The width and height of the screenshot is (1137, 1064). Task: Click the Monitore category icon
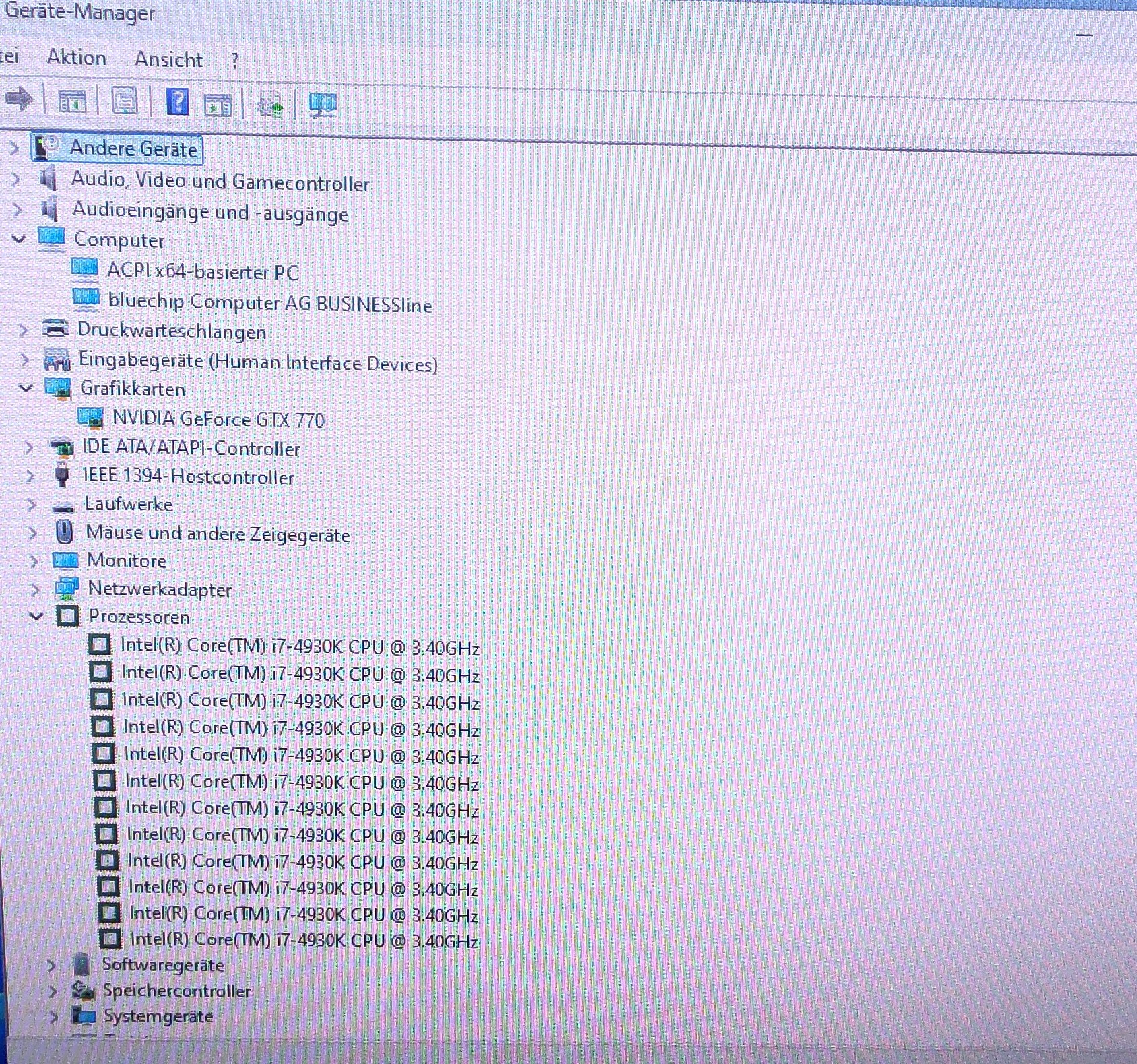pos(65,560)
